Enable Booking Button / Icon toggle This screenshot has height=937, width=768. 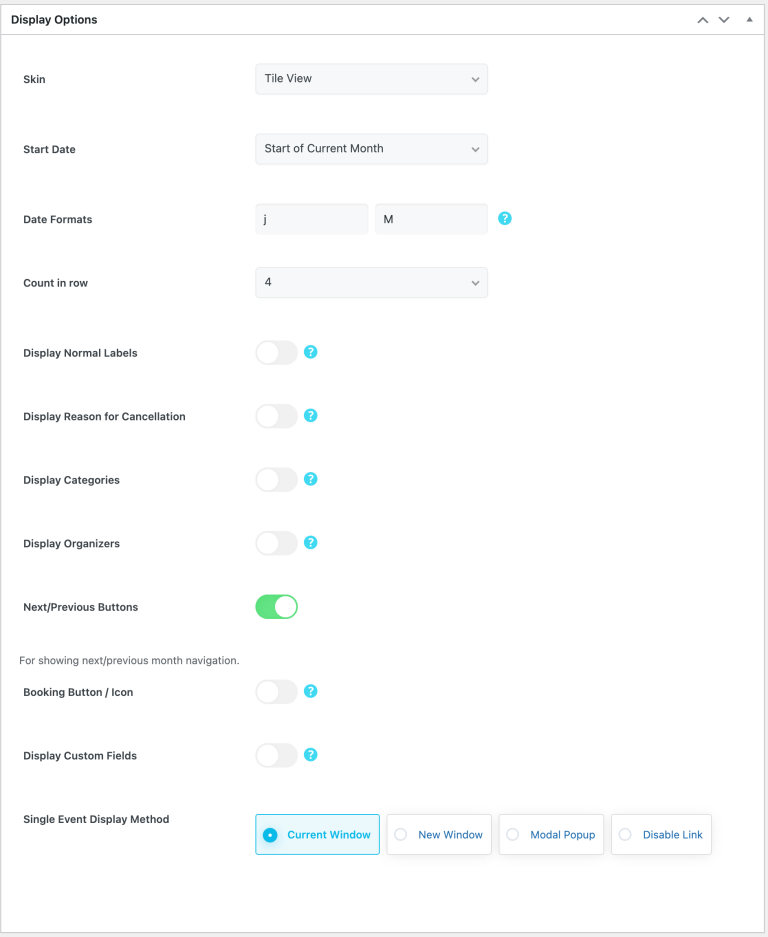(276, 692)
